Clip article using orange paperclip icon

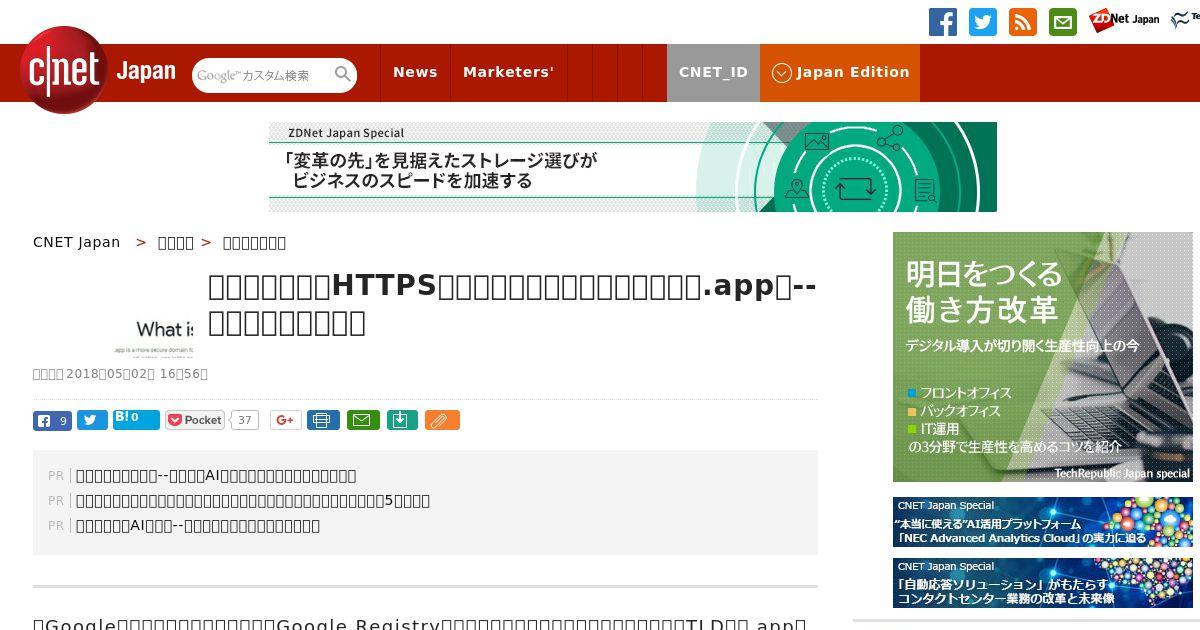pos(442,420)
